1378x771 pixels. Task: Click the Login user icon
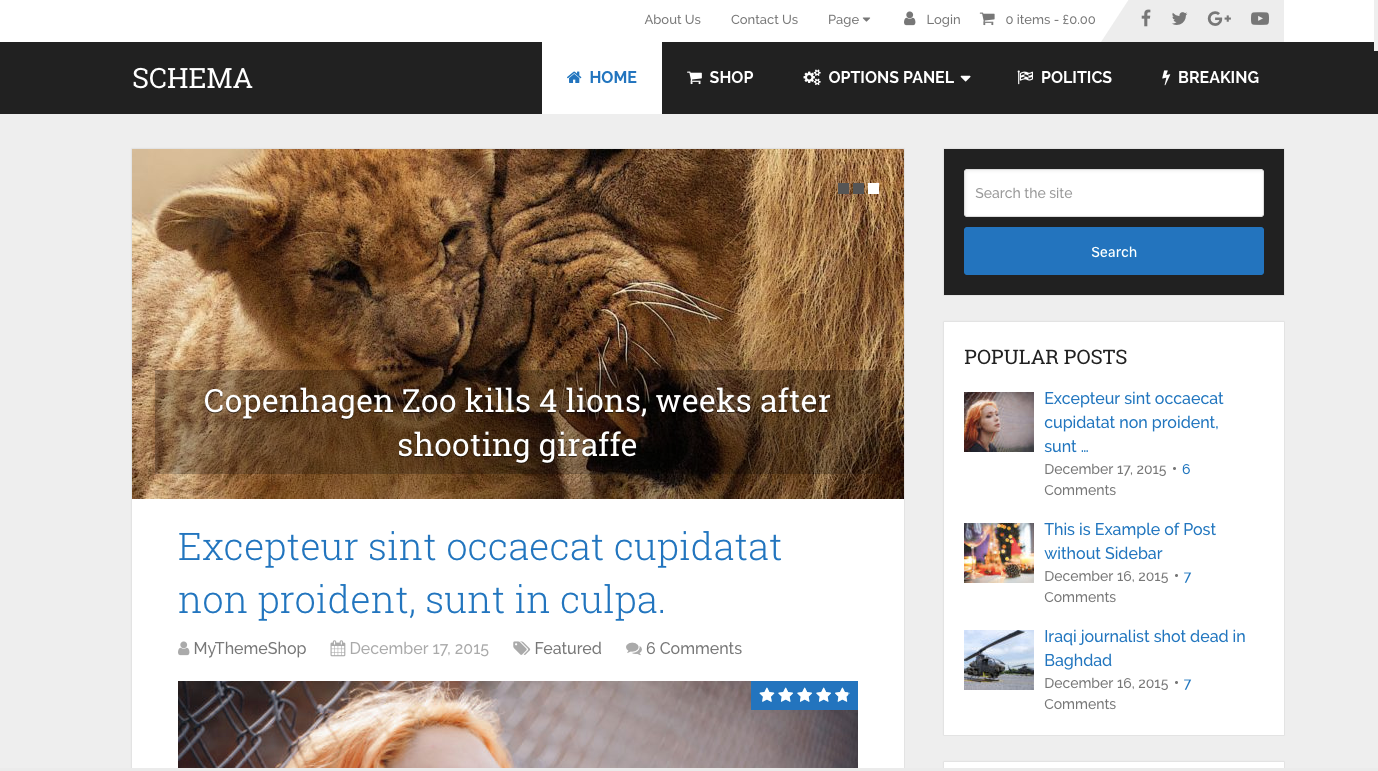(910, 19)
